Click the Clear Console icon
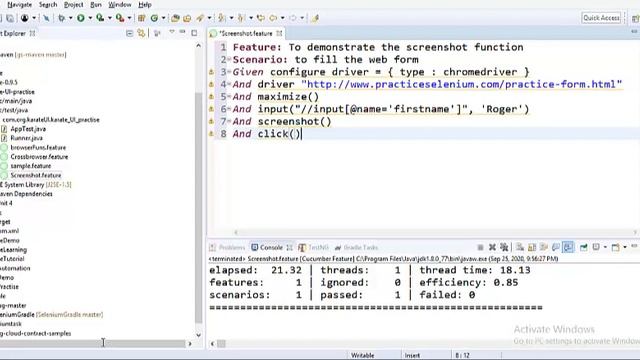 [520, 247]
